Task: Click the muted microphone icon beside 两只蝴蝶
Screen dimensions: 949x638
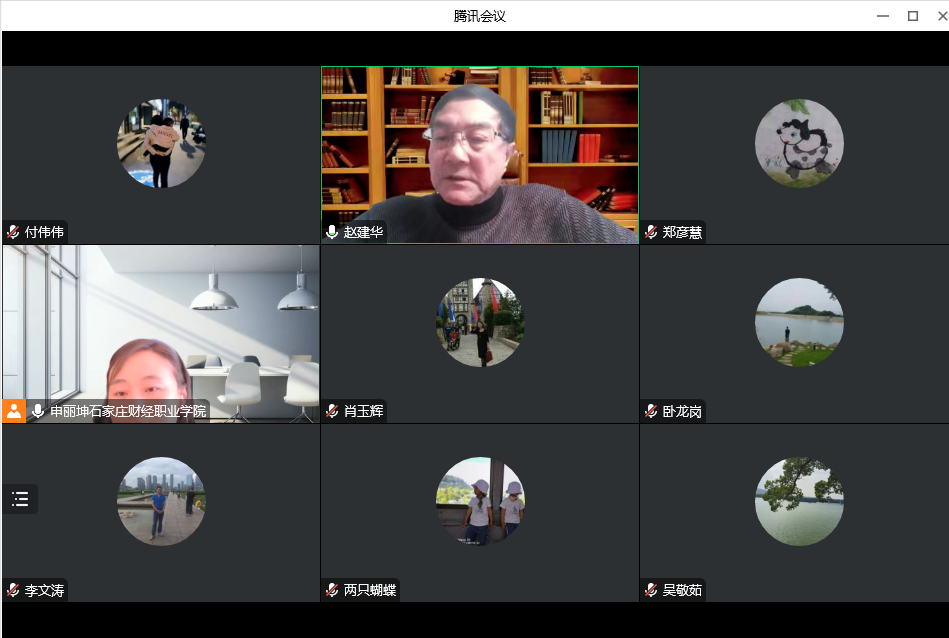Action: pyautogui.click(x=333, y=590)
